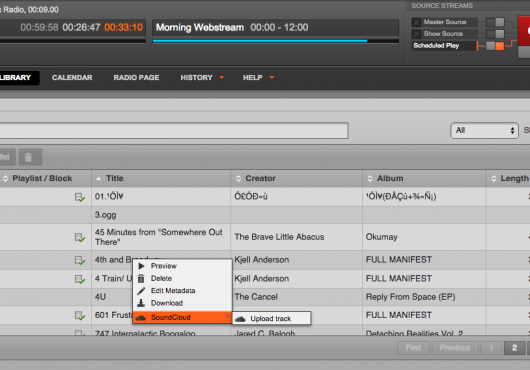Click Morning Webstream progress bar
530x370 pixels.
(275, 41)
